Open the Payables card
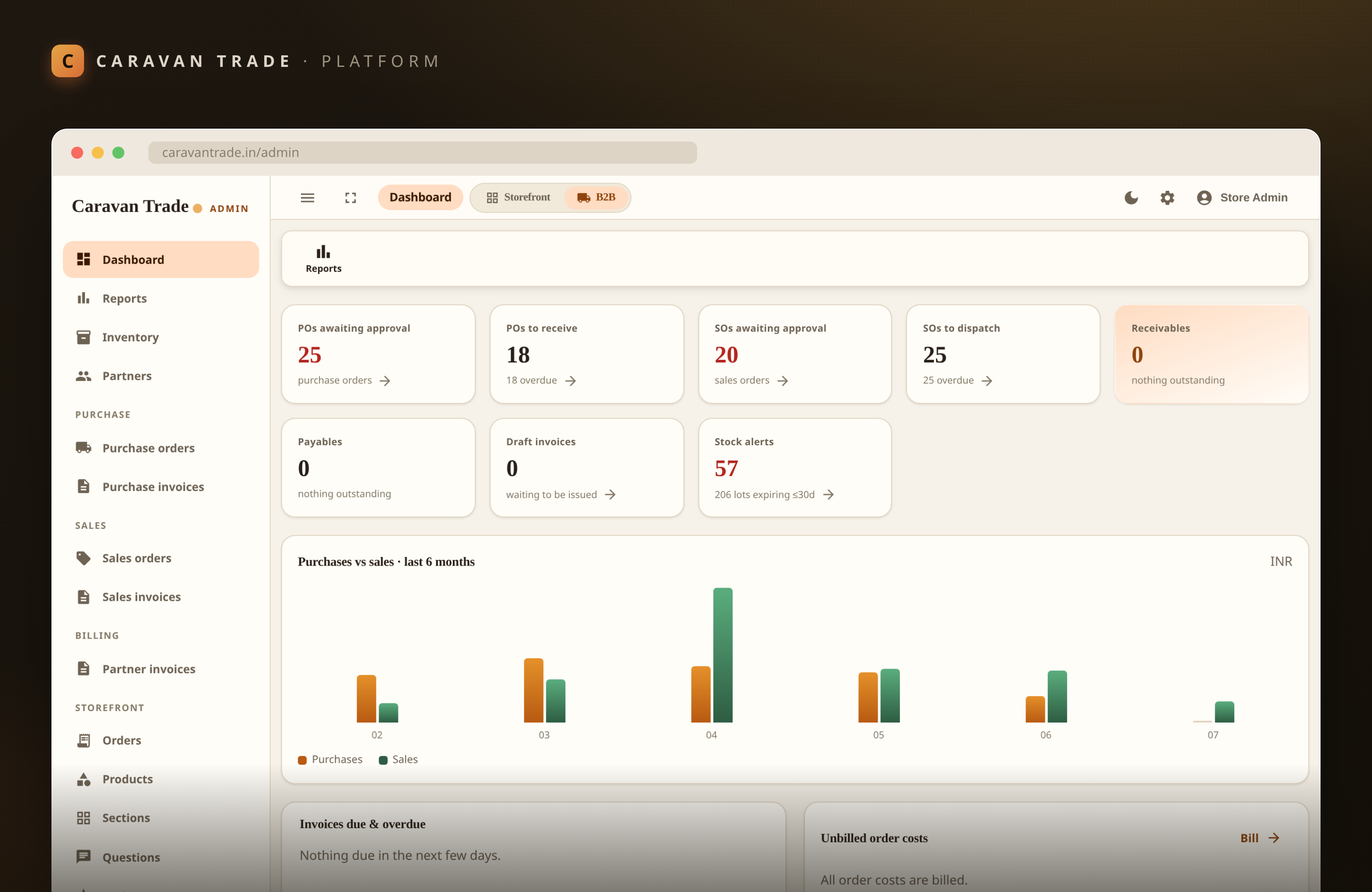This screenshot has height=892, width=1372. click(x=378, y=467)
